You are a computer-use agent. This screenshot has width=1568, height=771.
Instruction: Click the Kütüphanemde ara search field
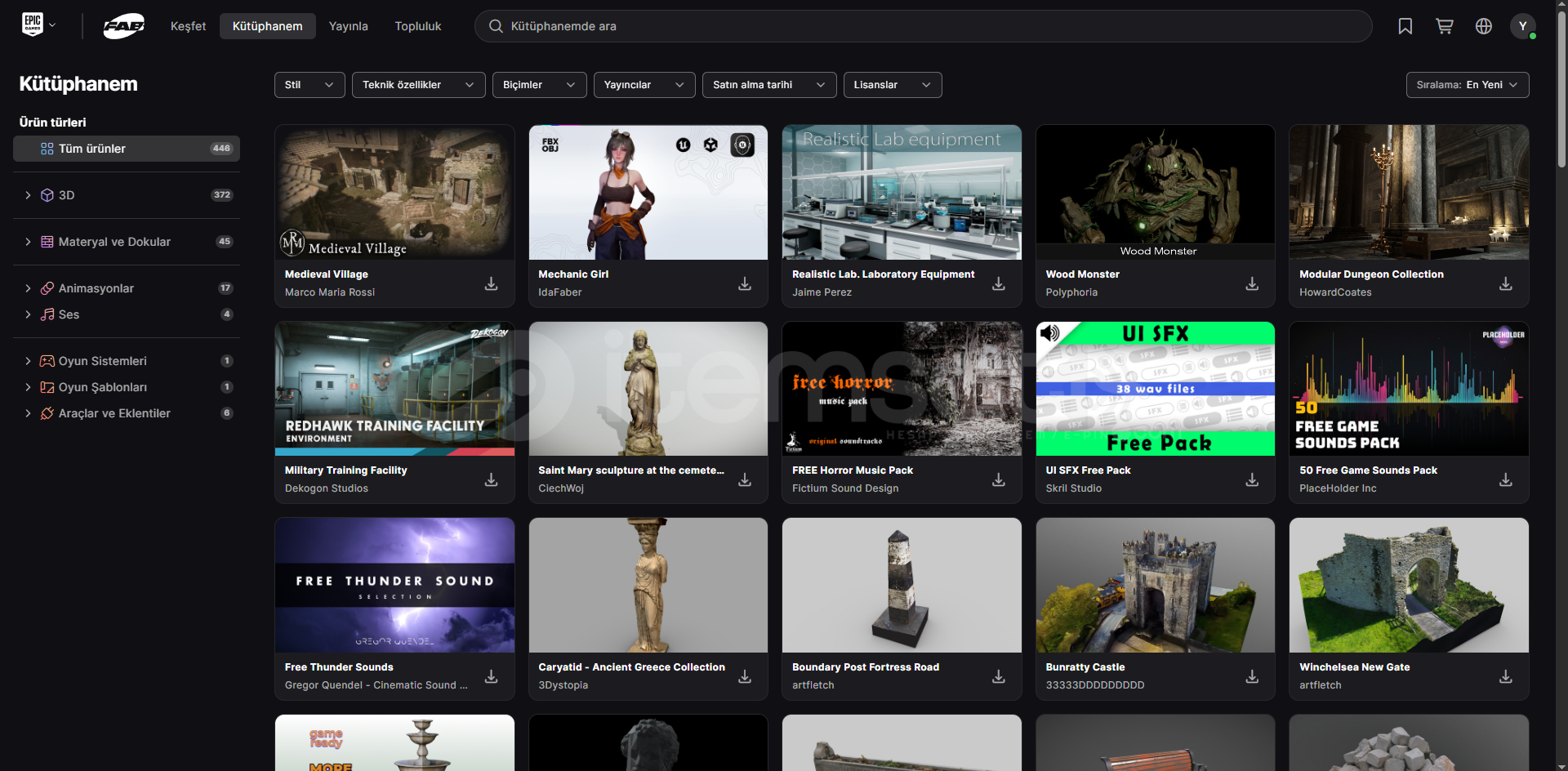click(923, 26)
